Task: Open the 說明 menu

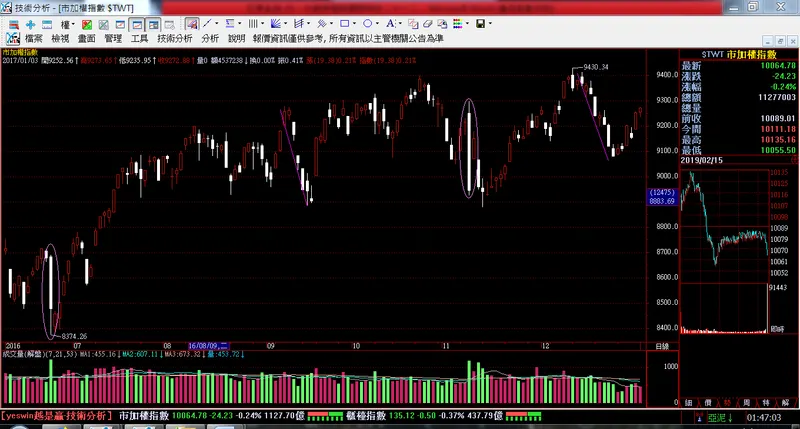Action: (x=237, y=38)
